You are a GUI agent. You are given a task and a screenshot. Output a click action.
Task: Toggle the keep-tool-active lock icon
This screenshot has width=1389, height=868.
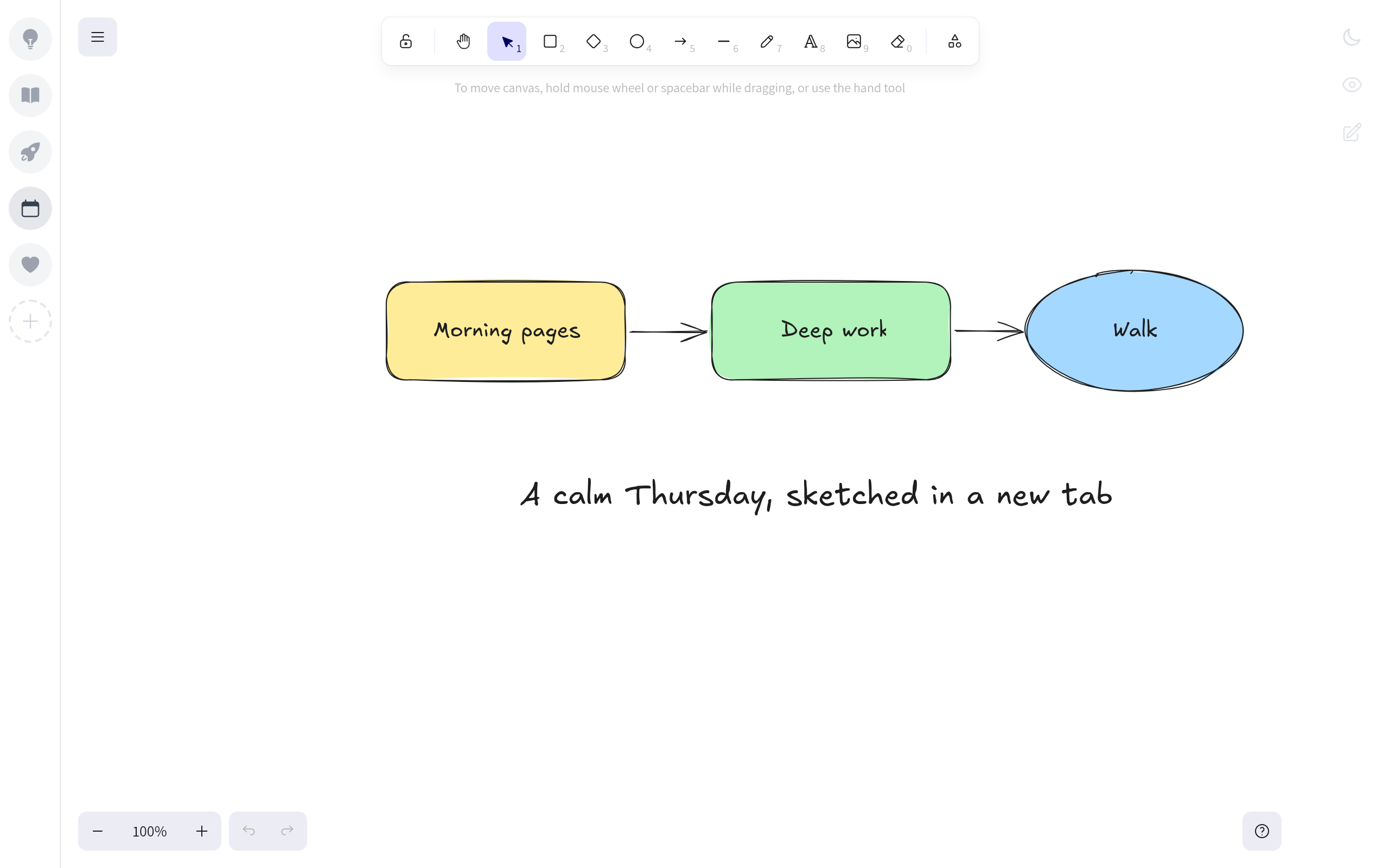click(406, 41)
